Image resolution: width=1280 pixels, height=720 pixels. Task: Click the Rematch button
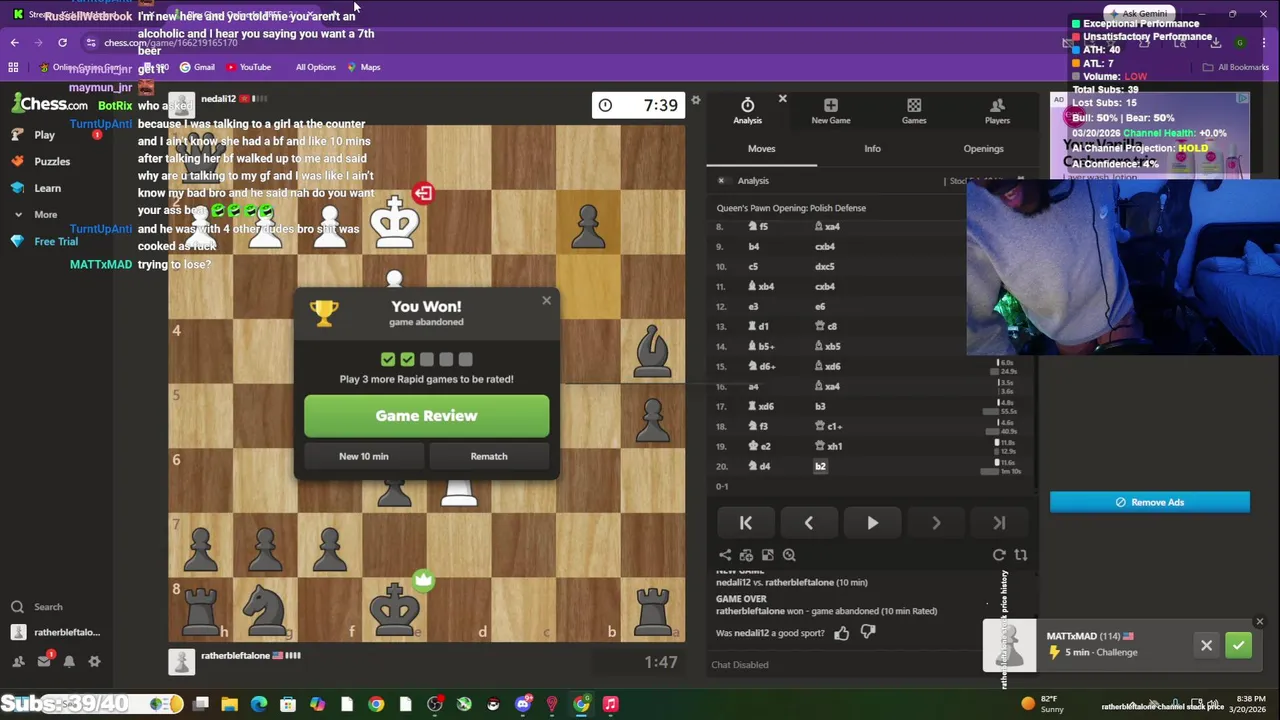coord(489,456)
